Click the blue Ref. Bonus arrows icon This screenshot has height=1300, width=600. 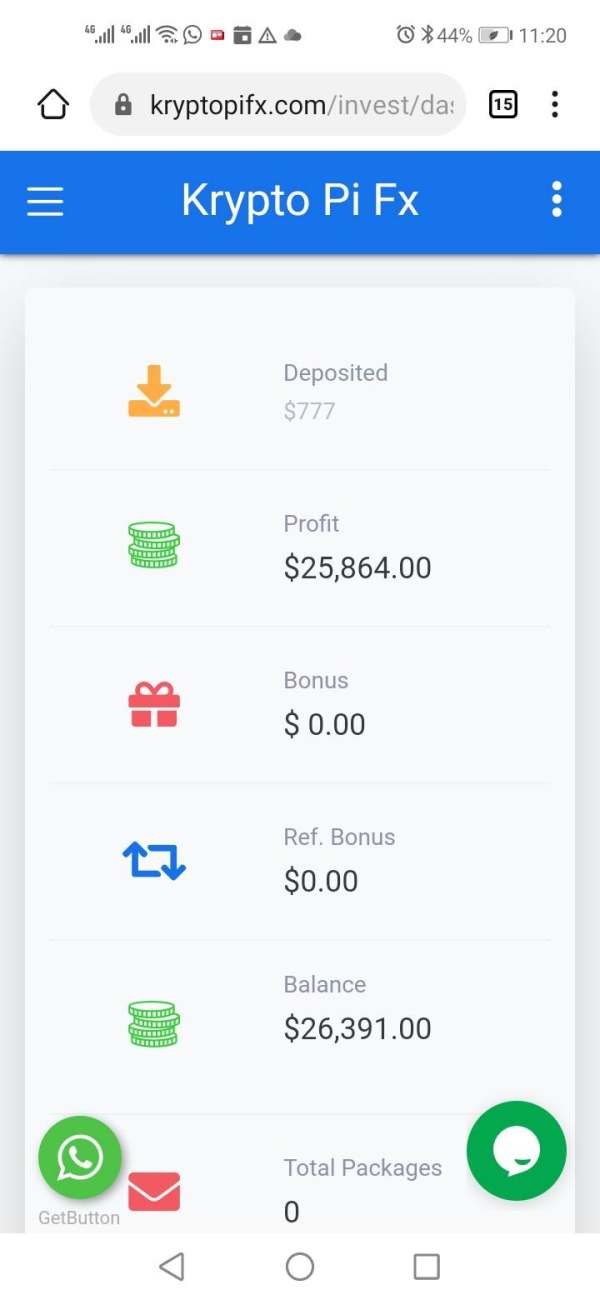click(154, 860)
